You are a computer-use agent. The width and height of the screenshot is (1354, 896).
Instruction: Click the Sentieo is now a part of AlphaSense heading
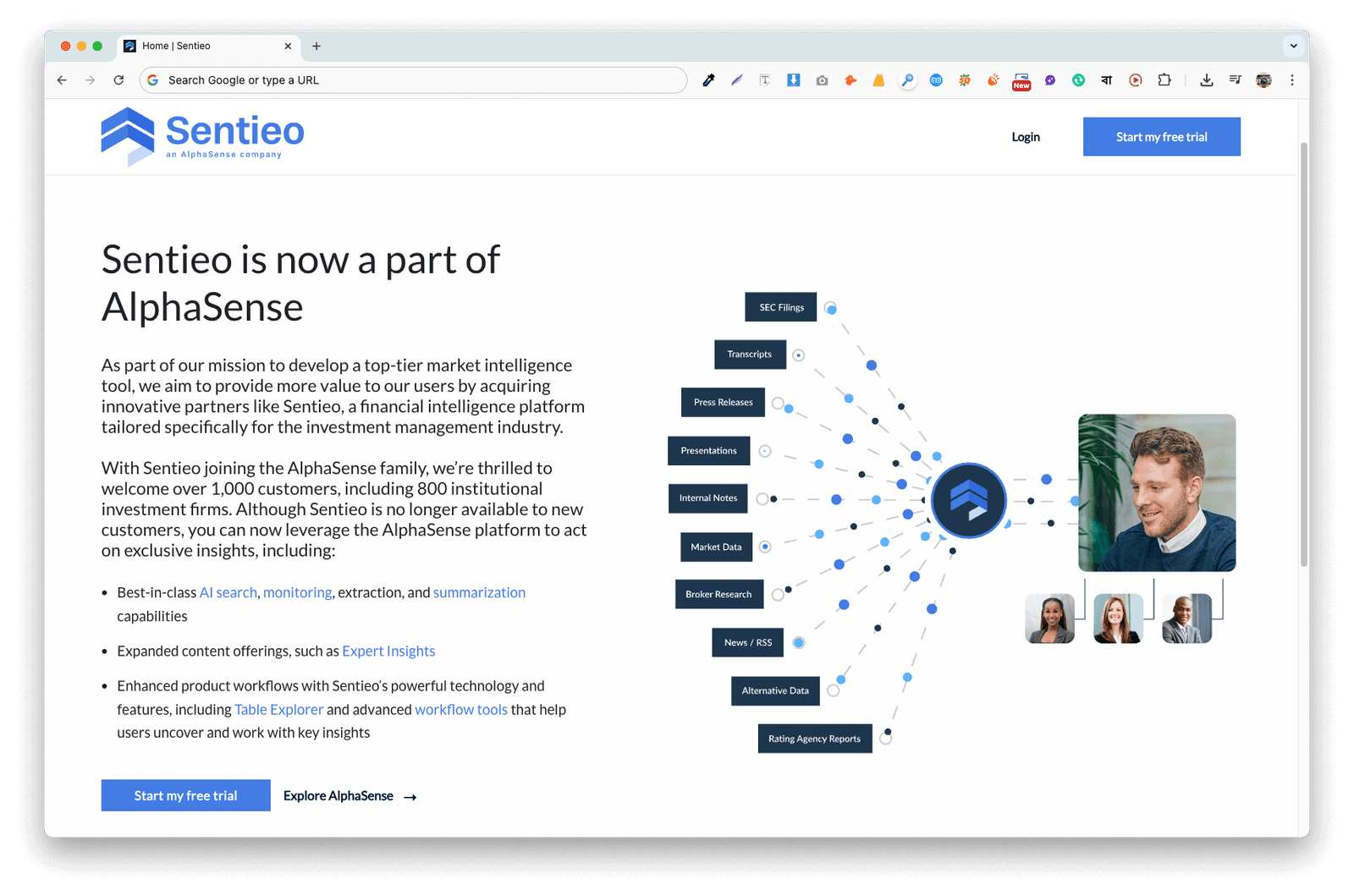[300, 283]
